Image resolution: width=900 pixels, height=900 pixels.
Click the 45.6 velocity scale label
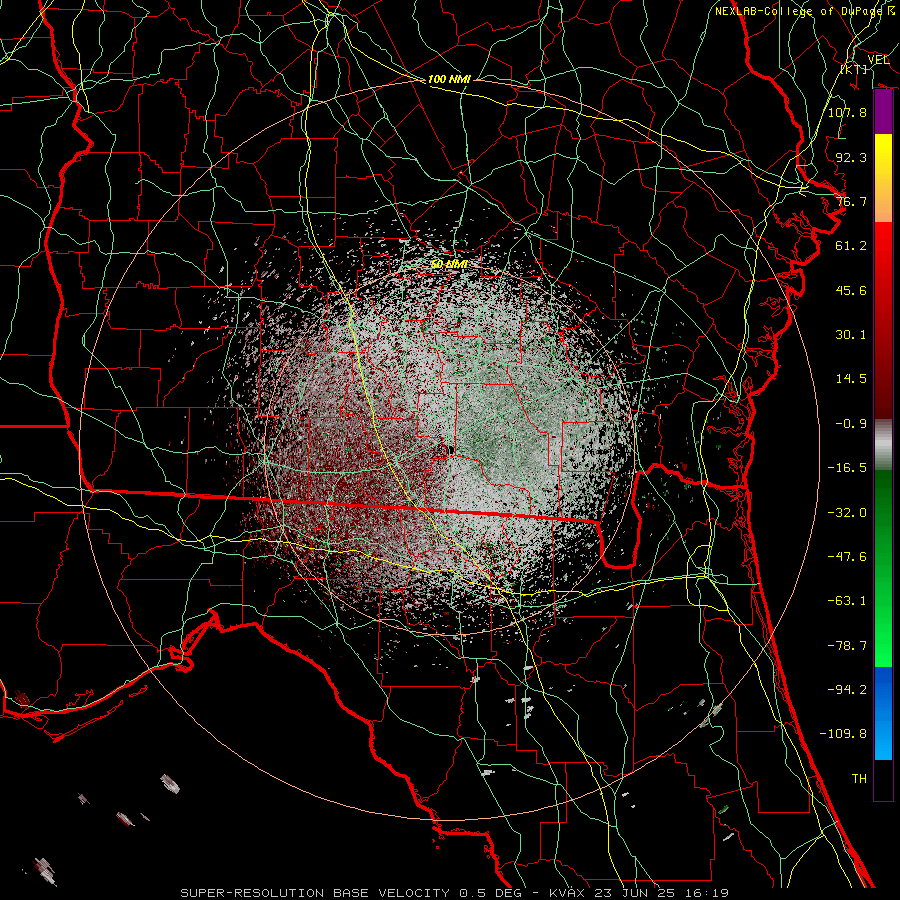pos(851,290)
